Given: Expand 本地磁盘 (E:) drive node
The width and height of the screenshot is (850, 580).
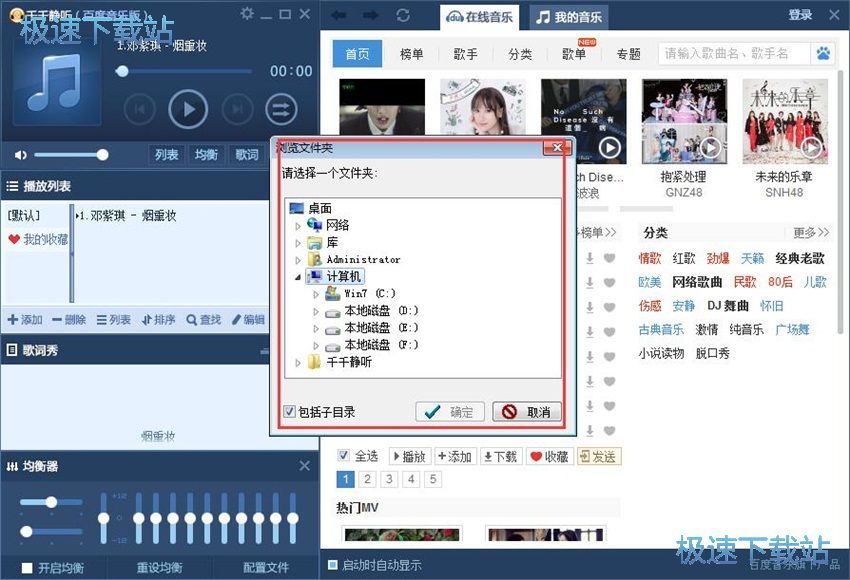Looking at the screenshot, I should coord(316,328).
